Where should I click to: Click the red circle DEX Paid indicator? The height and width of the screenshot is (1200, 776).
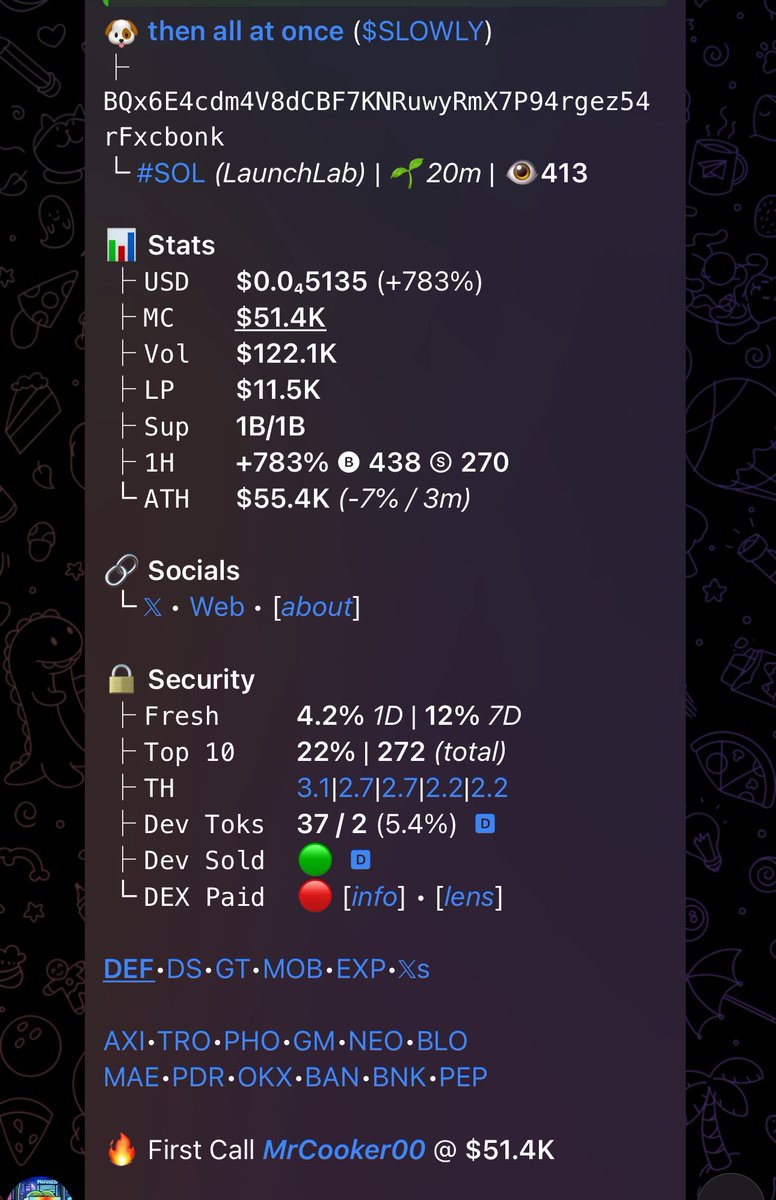tap(315, 897)
